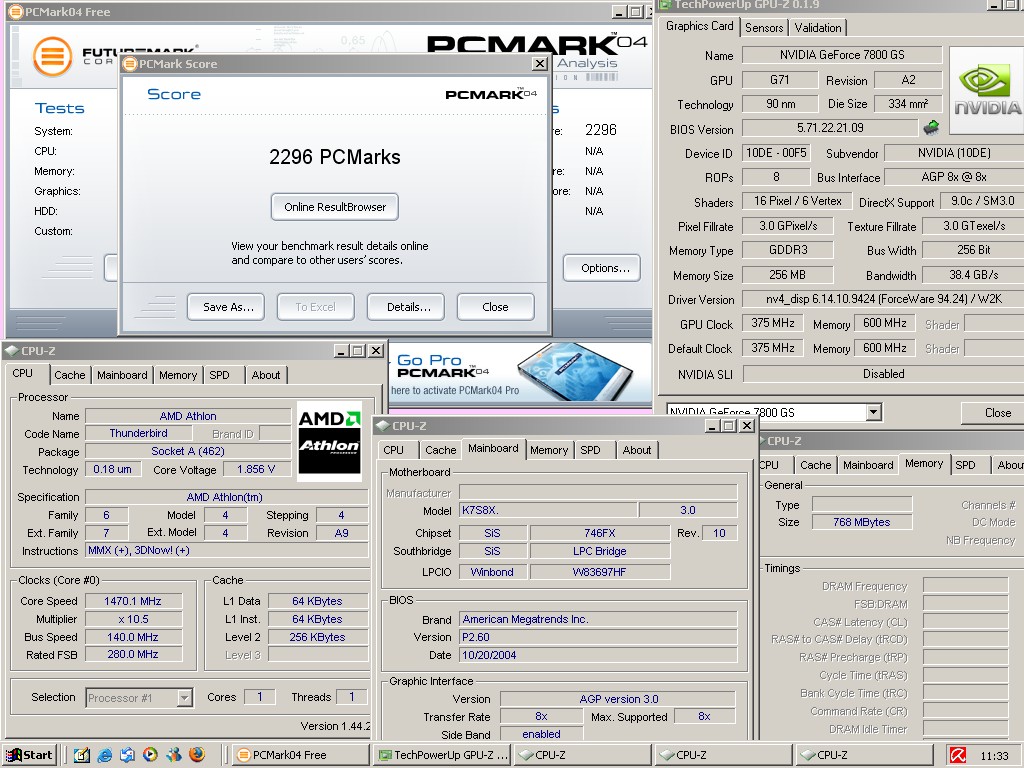Click the first quick launch notepad icon
This screenshot has height=768, width=1024.
(82, 755)
